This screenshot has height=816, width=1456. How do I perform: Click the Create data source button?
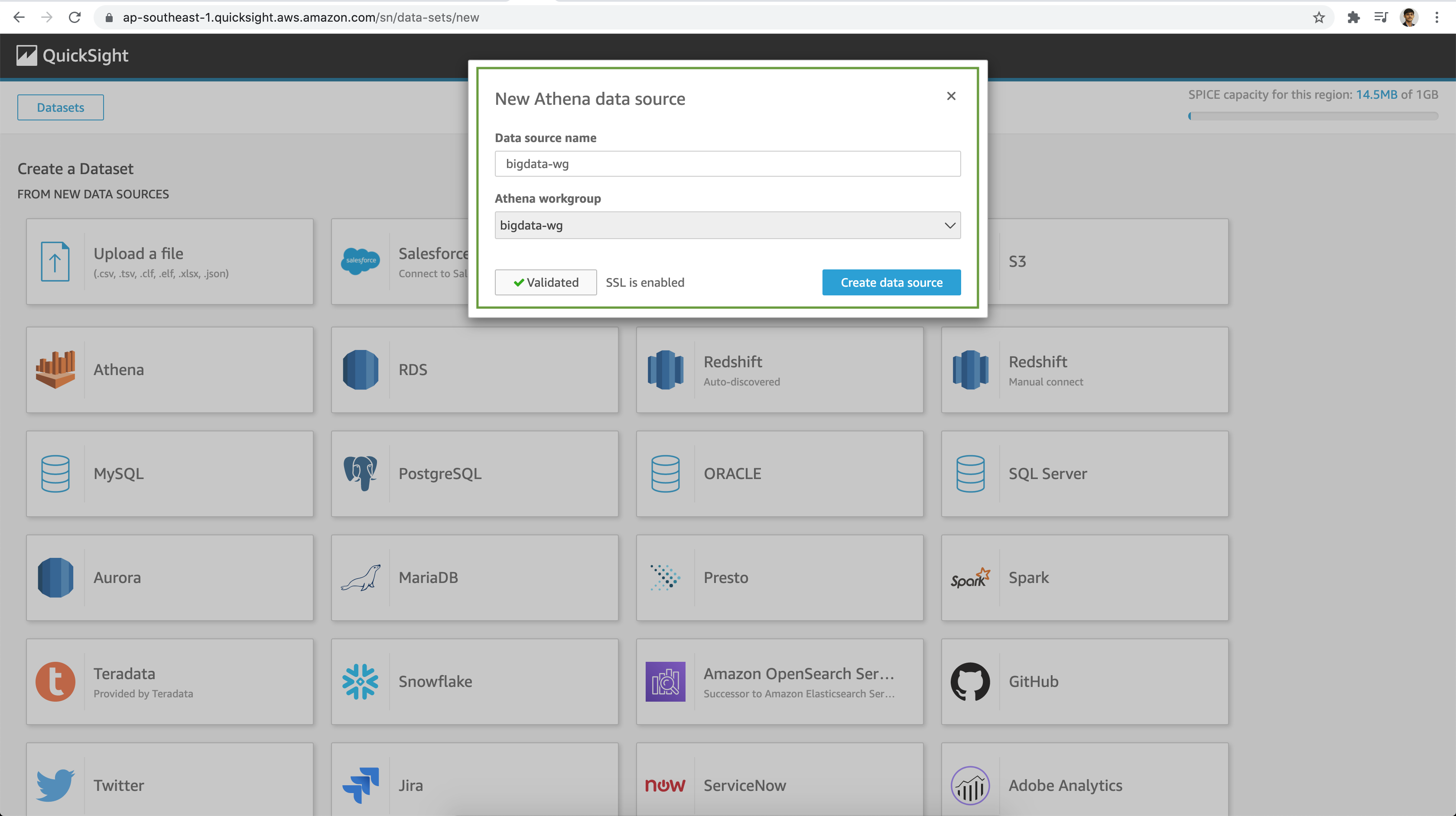click(x=891, y=282)
